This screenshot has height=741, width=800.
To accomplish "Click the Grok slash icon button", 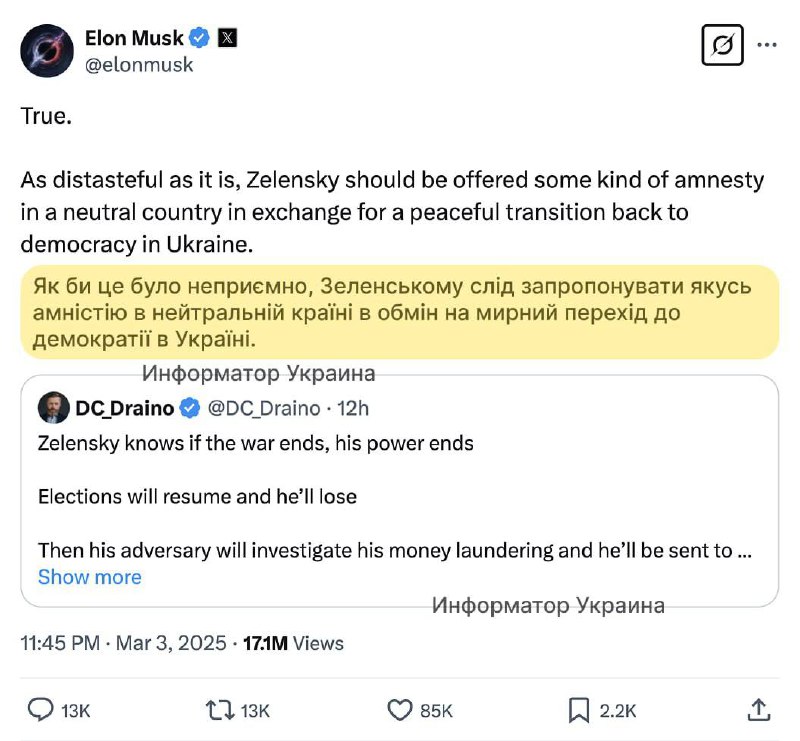I will click(722, 45).
